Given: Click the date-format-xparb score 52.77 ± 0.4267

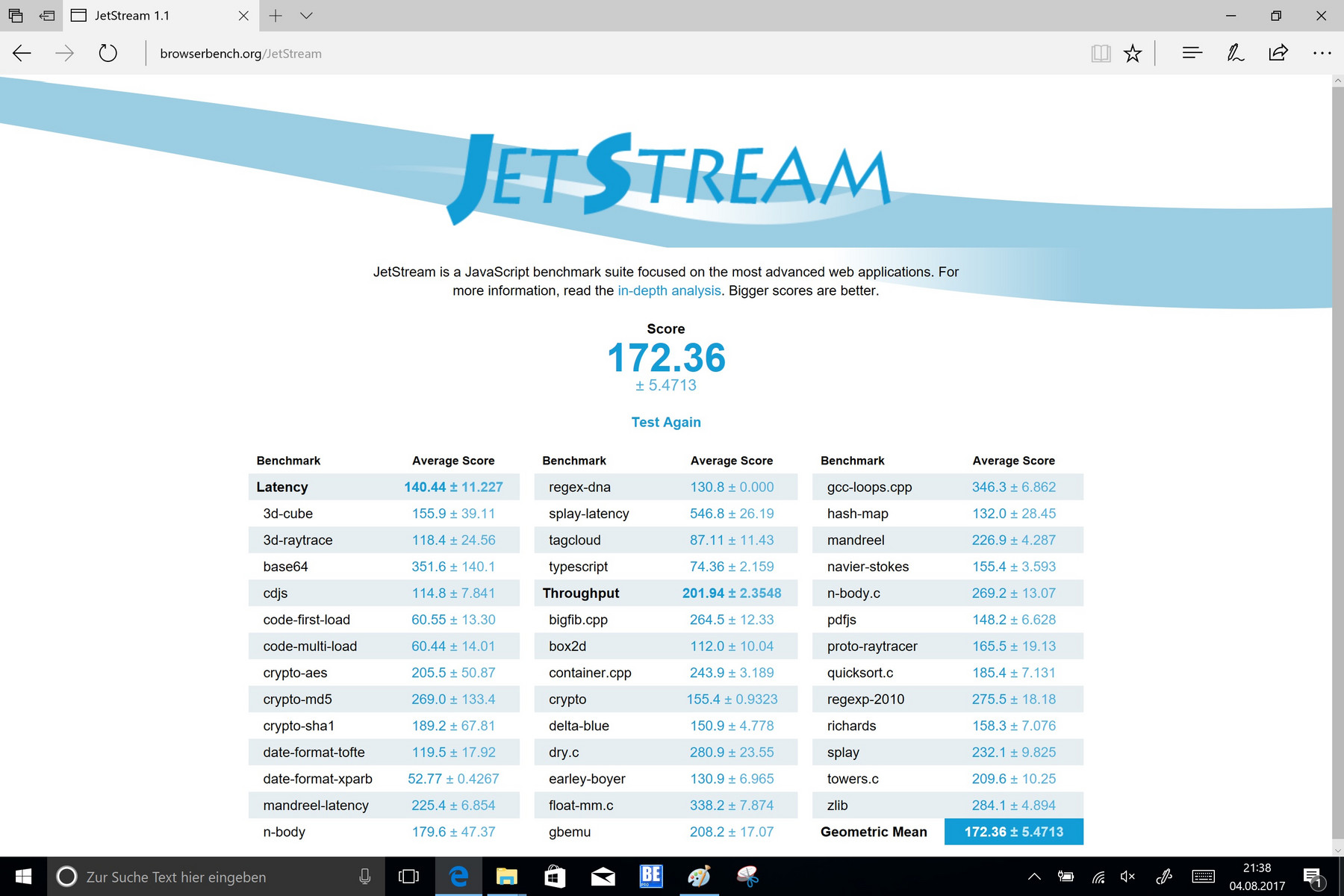Looking at the screenshot, I should click(453, 779).
